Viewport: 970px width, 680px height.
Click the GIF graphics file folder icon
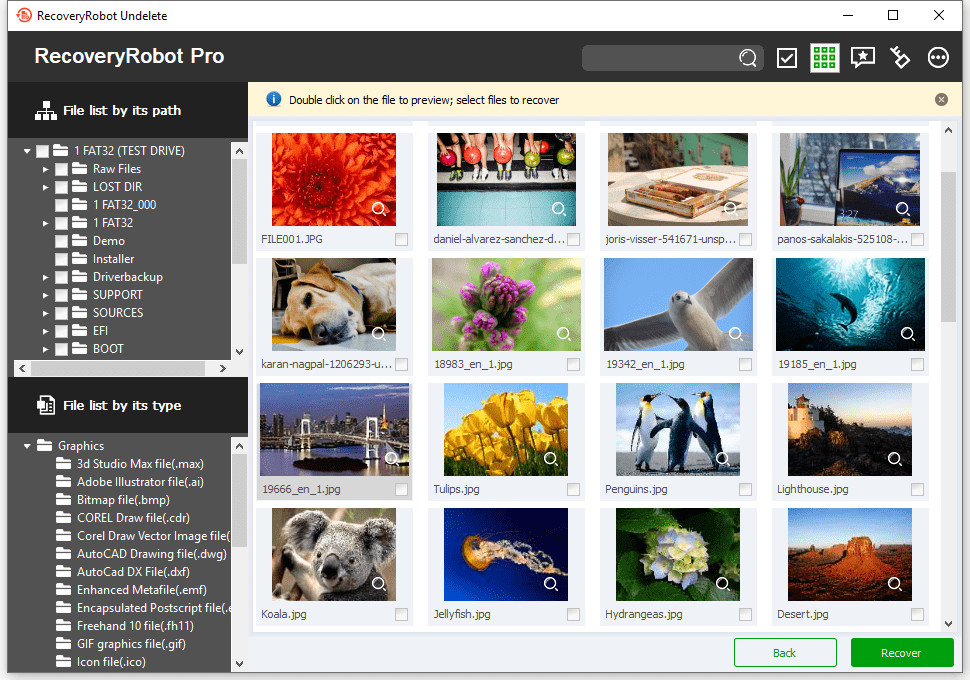point(63,643)
